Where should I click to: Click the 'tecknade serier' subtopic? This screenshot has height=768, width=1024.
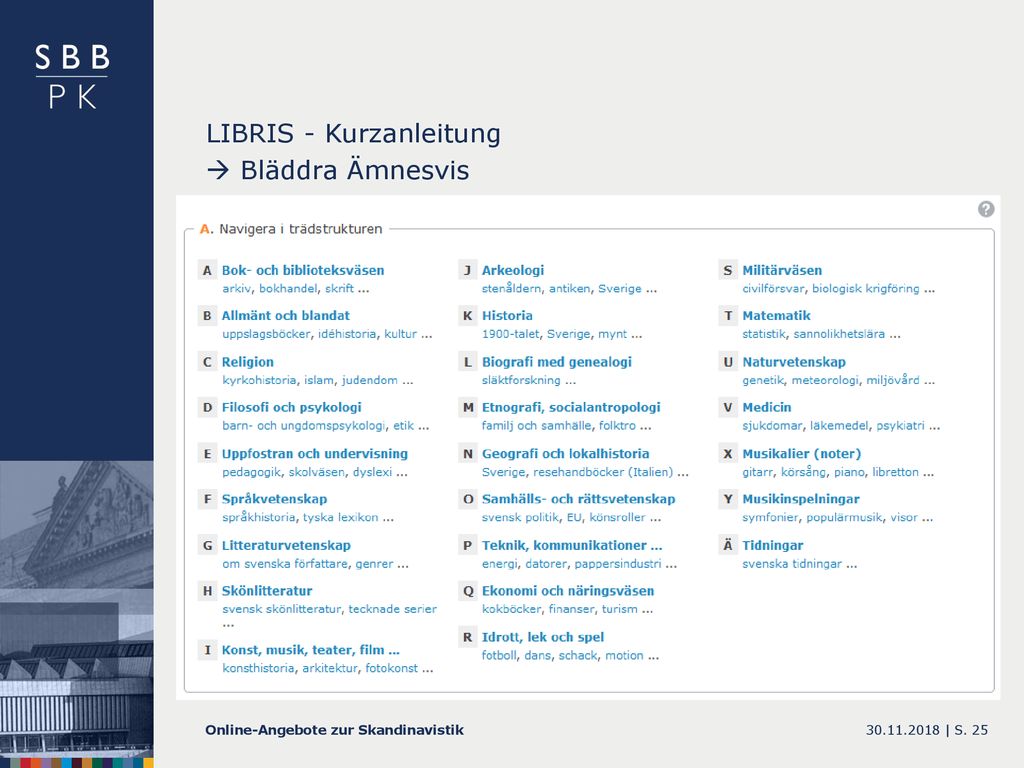[x=392, y=609]
